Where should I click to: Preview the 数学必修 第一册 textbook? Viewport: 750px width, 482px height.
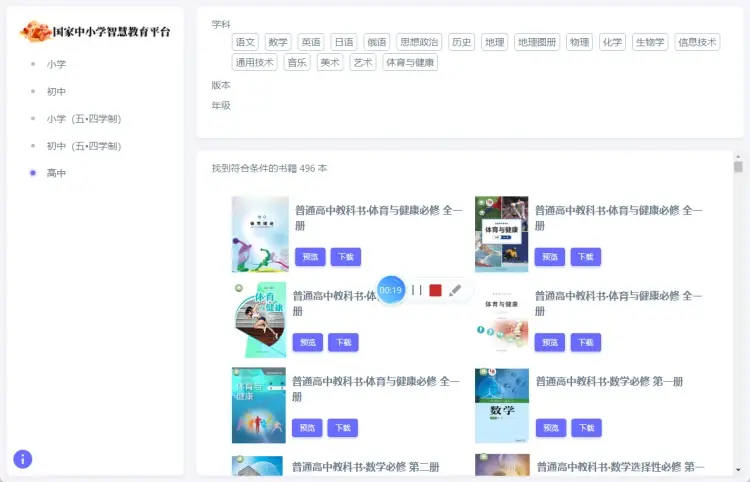[x=551, y=428]
